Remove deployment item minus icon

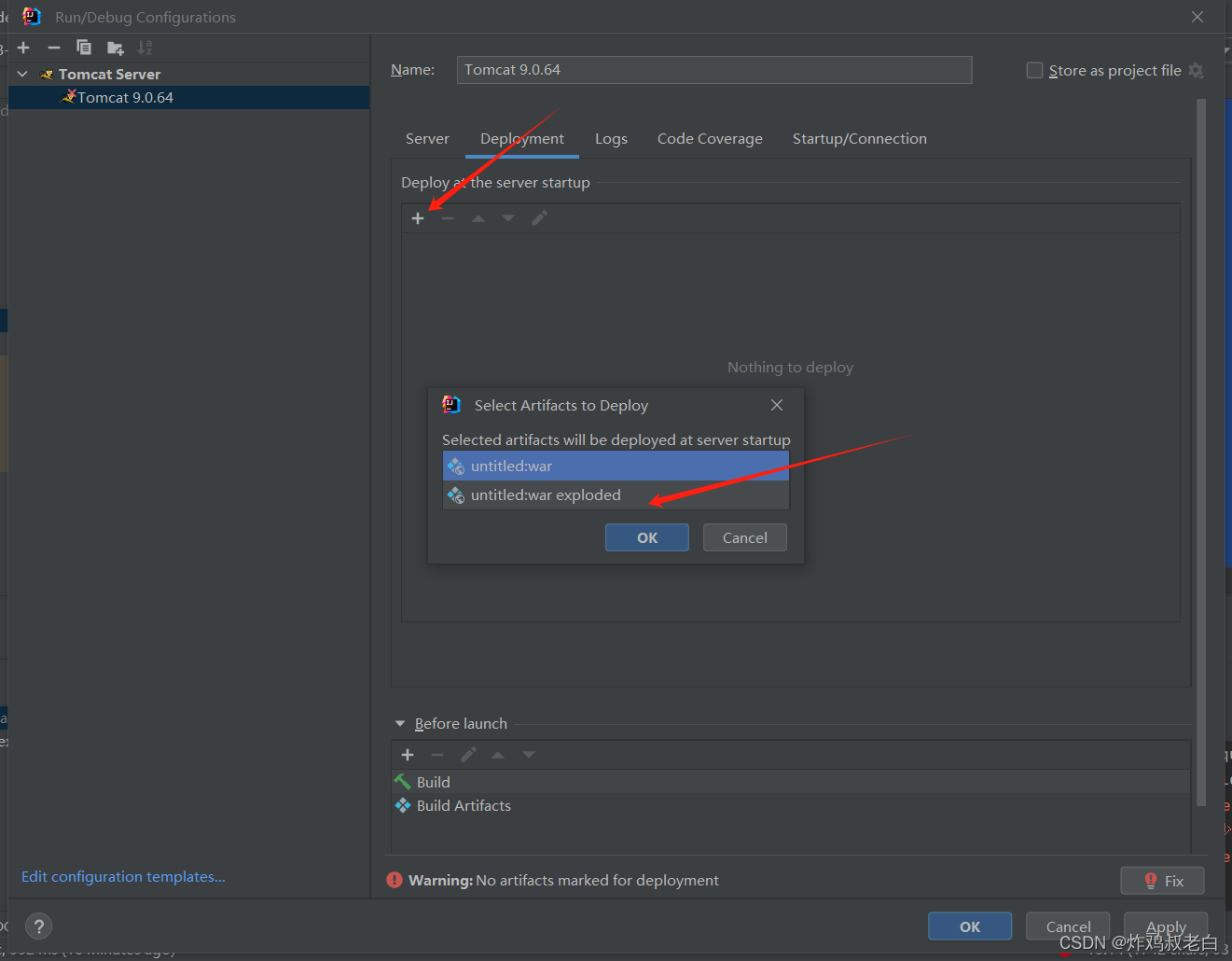pyautogui.click(x=448, y=218)
